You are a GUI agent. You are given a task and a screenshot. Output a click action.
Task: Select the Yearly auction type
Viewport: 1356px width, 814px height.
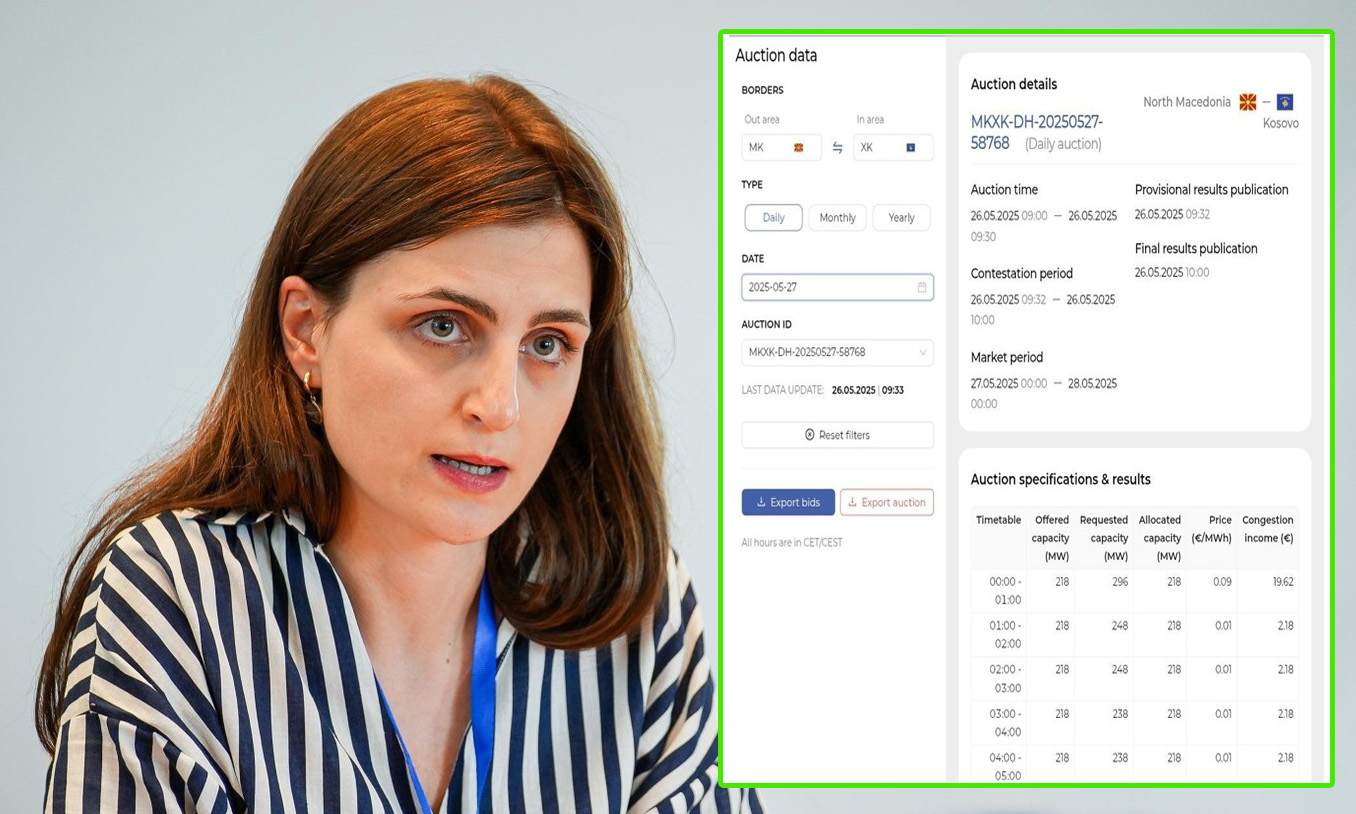pos(901,218)
